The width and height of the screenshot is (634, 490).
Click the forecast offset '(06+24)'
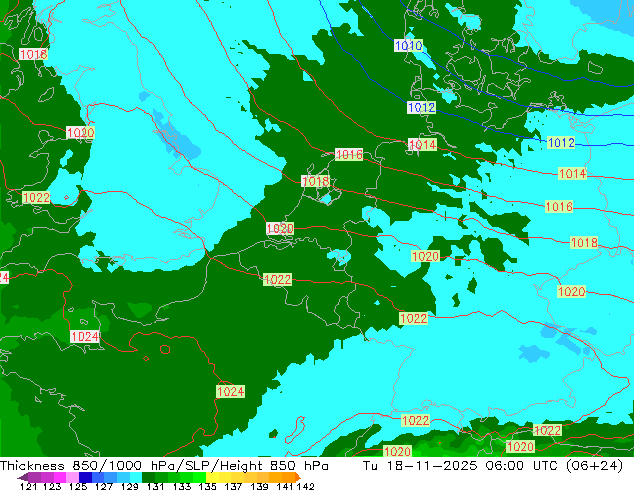[x=594, y=466]
